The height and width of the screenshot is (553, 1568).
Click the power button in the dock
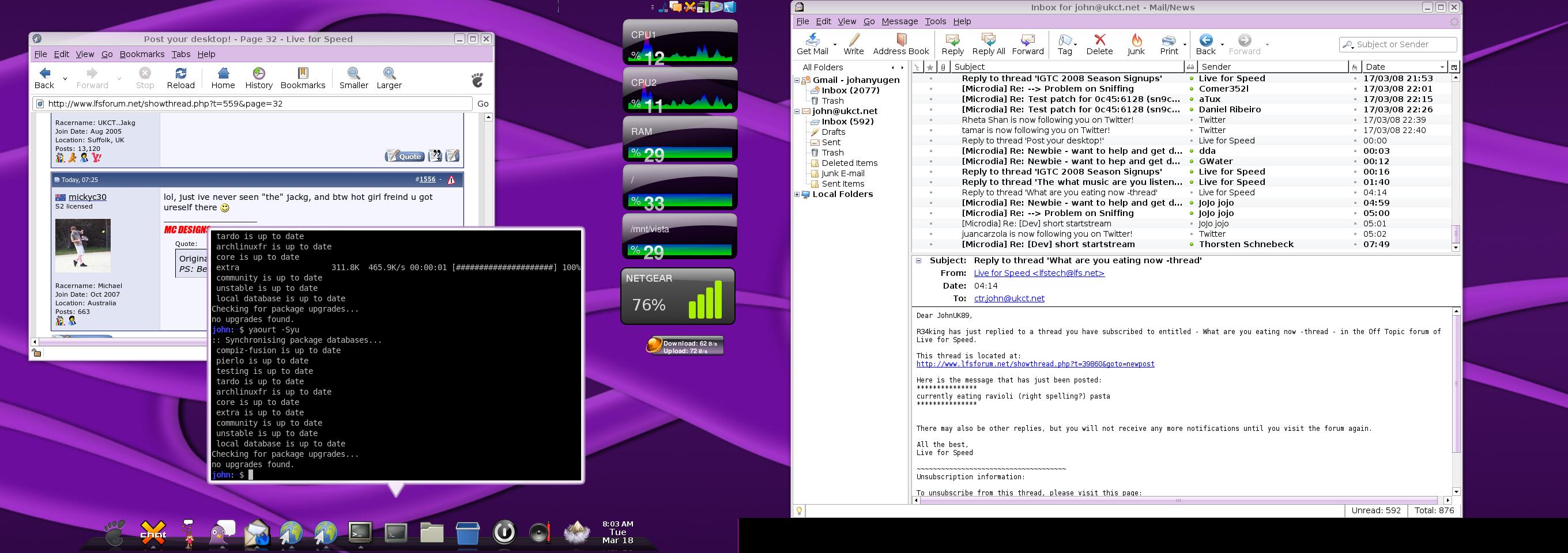(x=503, y=532)
